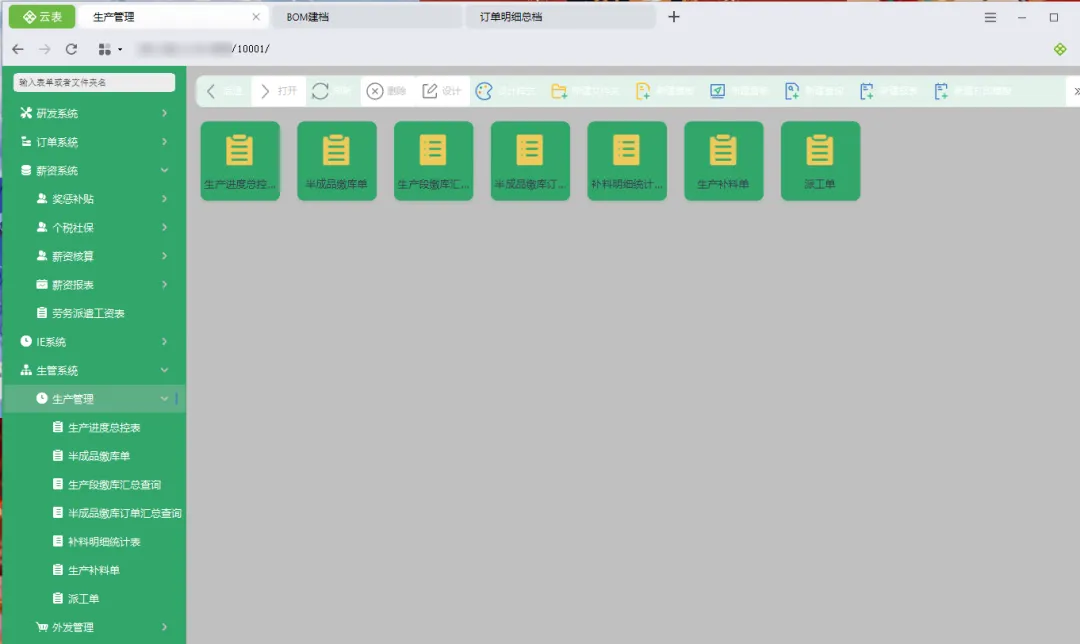The height and width of the screenshot is (644, 1080).
Task: Click the yellow new-folder icon in toolbar
Action: tap(559, 91)
